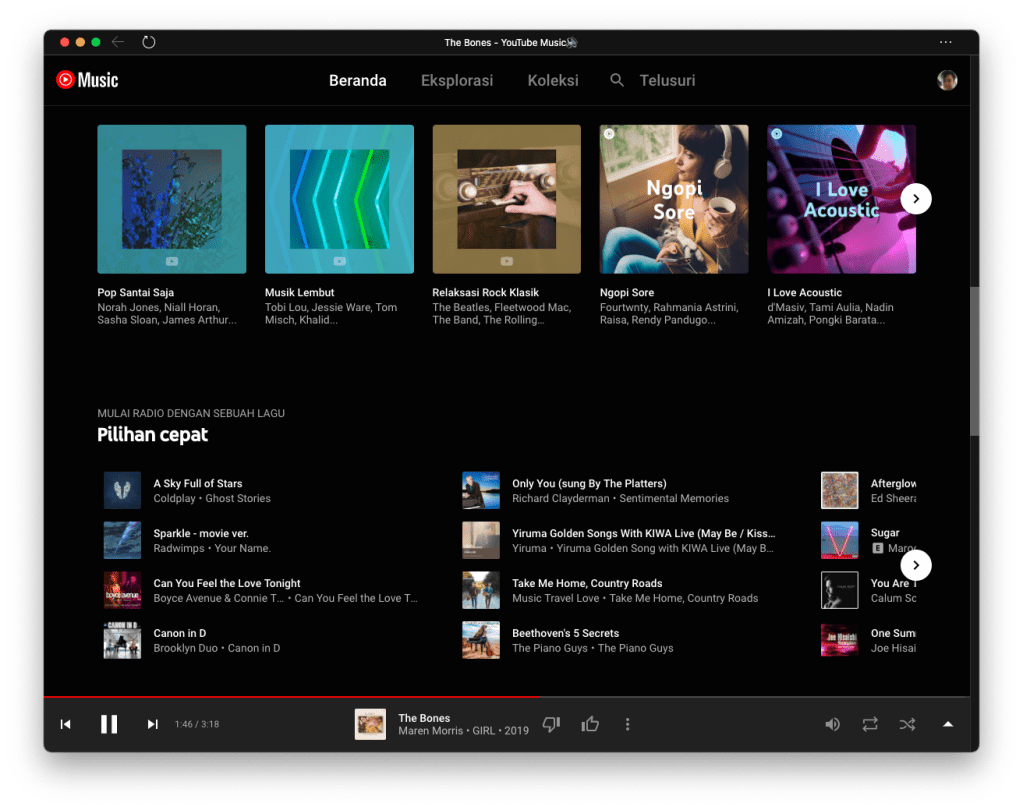
Task: Show more playlists with carousel next arrow
Action: click(915, 199)
